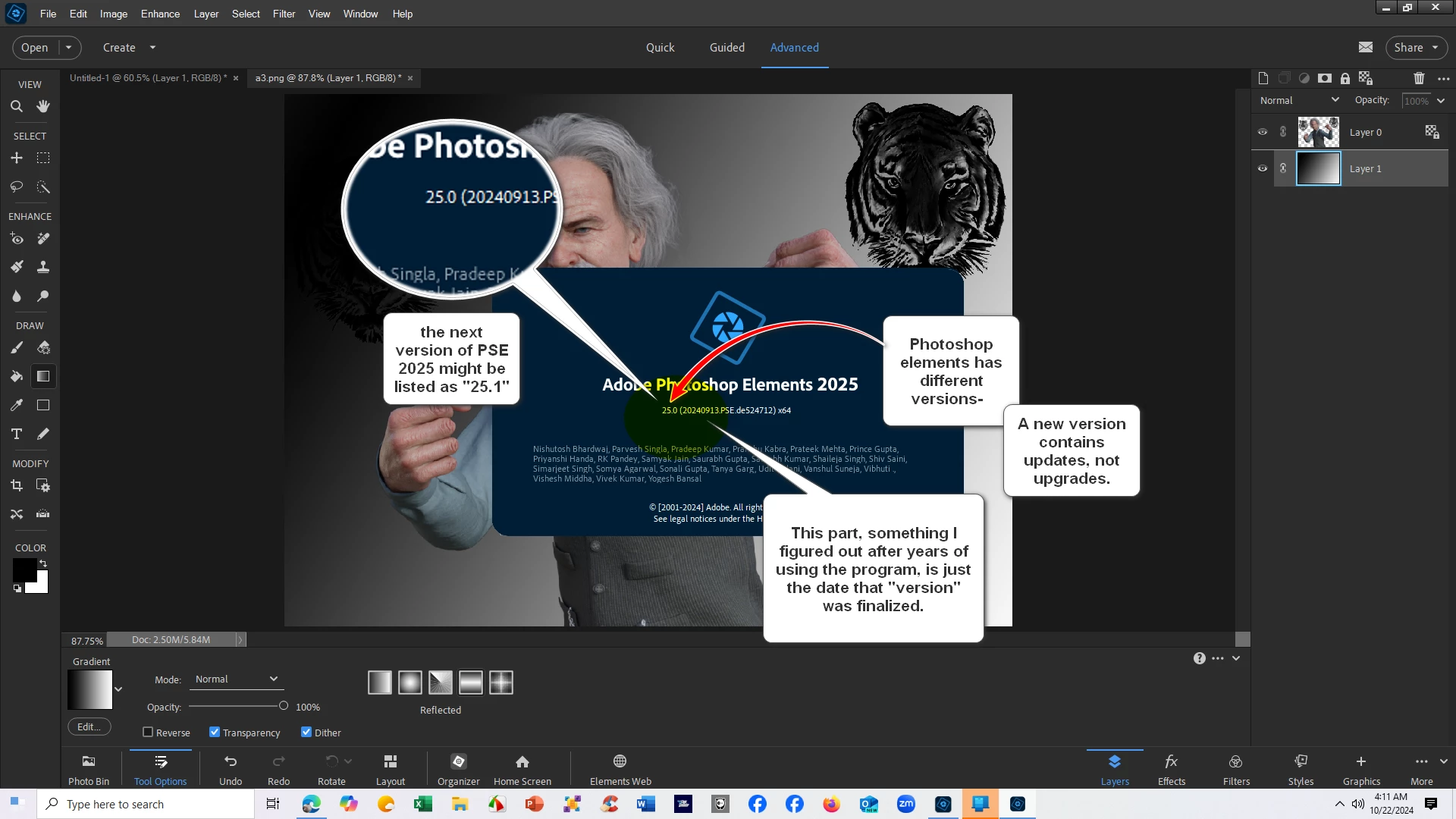Click the gradient Edit button
The height and width of the screenshot is (819, 1456).
[89, 726]
